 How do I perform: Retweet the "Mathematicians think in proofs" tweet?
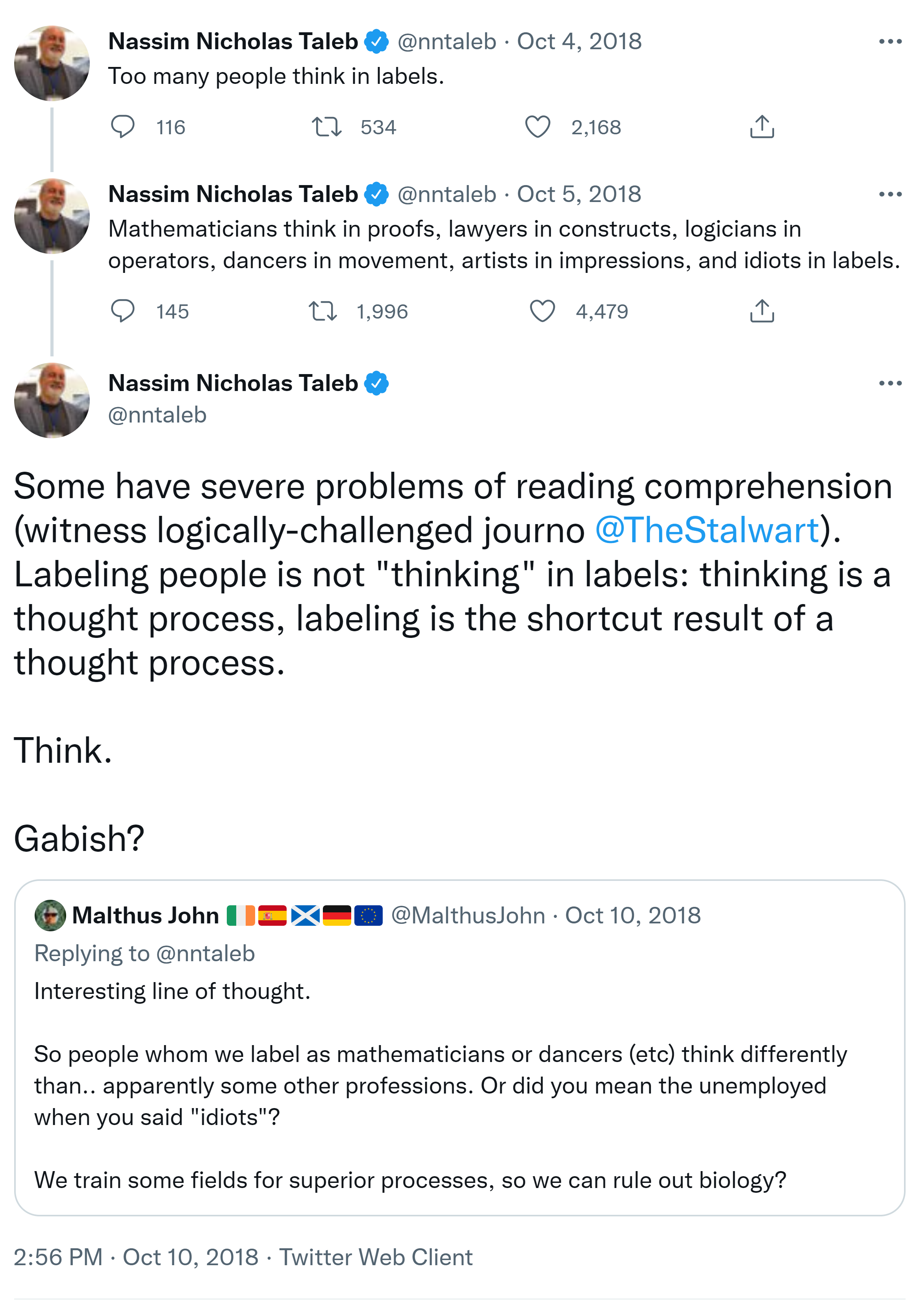click(323, 311)
